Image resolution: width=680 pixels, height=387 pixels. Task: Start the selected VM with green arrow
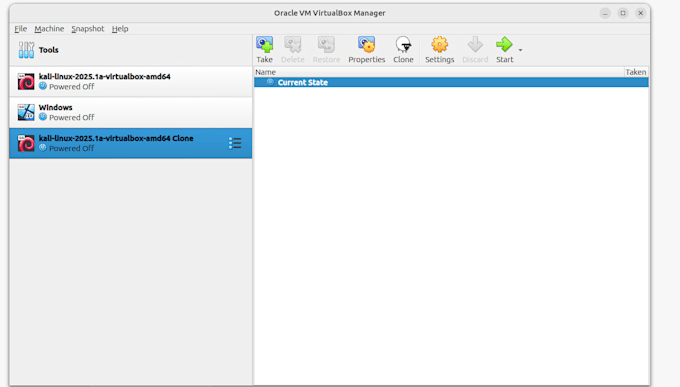click(504, 50)
